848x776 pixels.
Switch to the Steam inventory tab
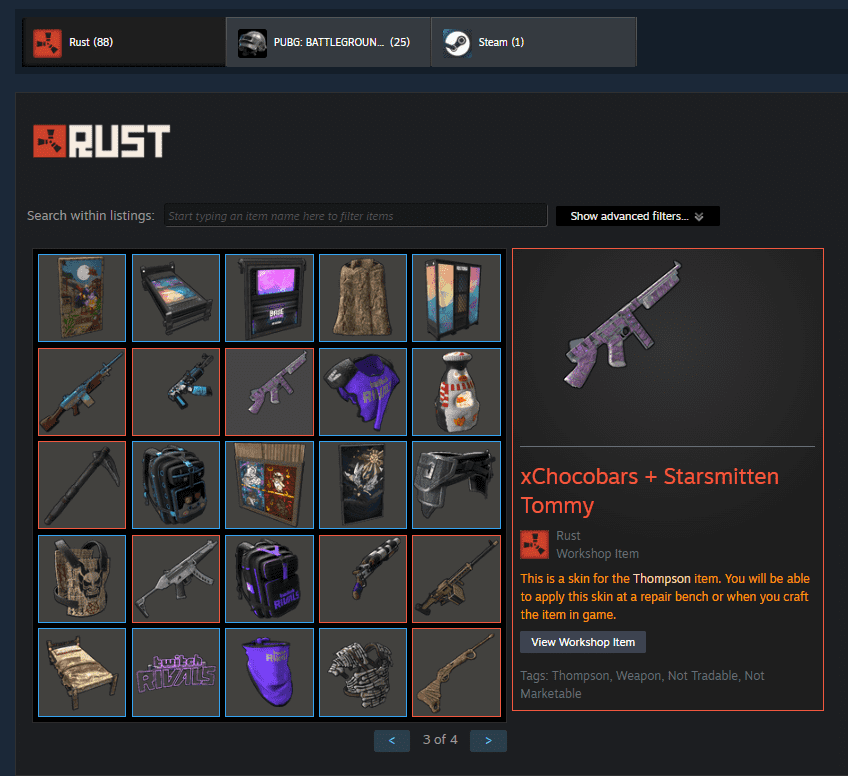click(534, 42)
